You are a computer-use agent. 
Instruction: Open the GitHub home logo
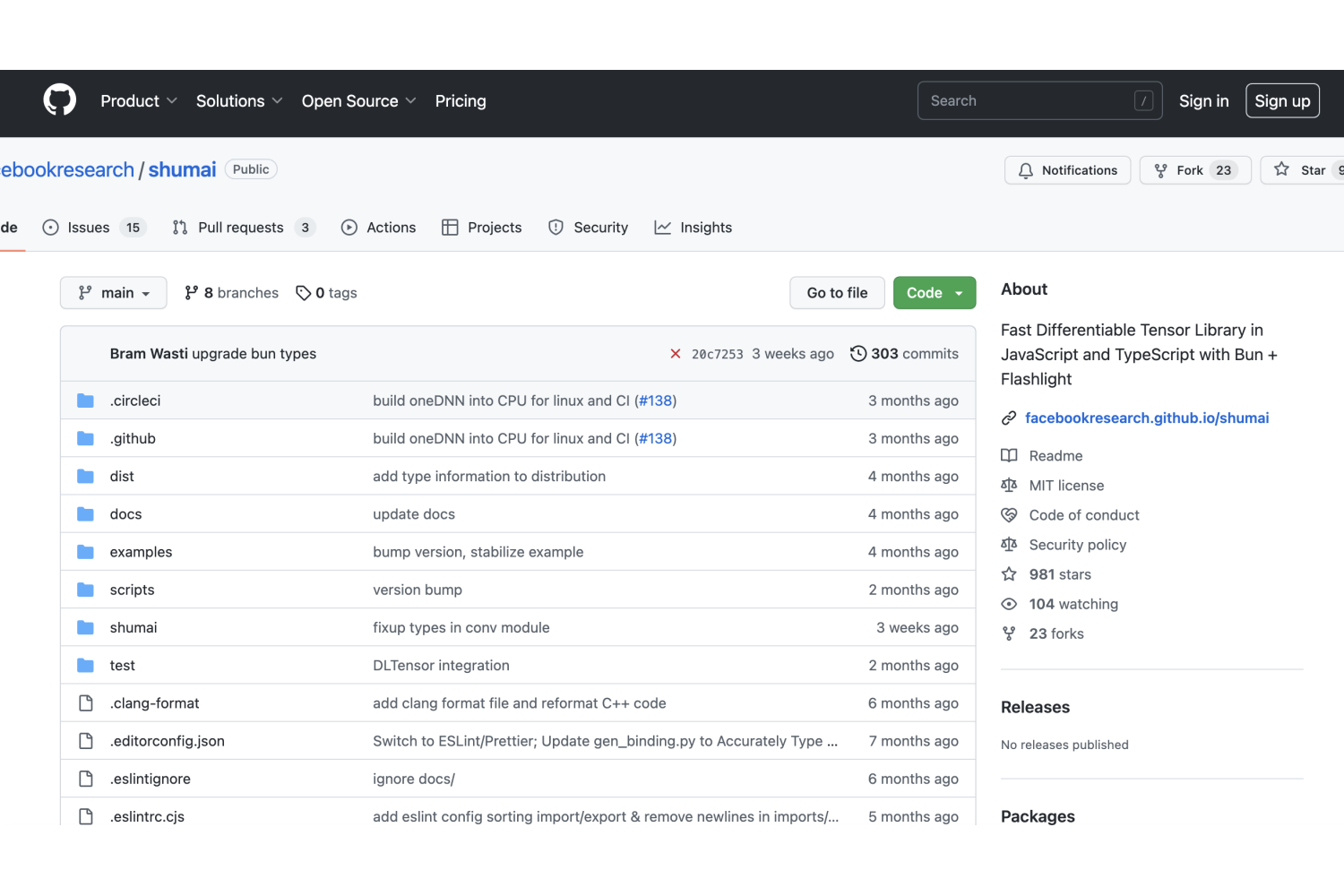click(x=60, y=100)
